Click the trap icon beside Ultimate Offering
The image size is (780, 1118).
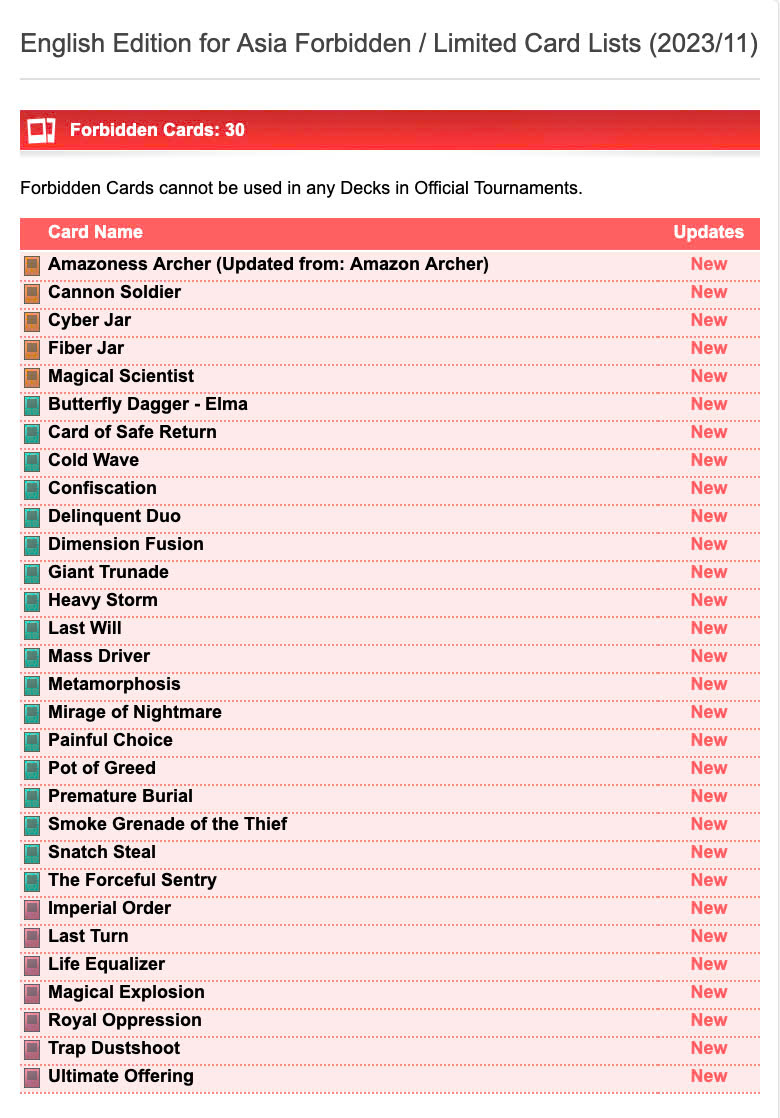pyautogui.click(x=32, y=1077)
